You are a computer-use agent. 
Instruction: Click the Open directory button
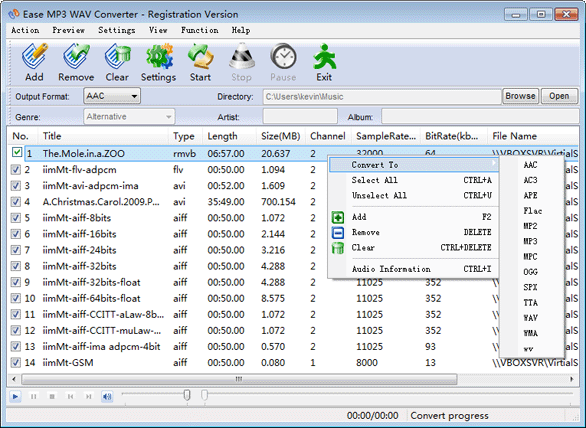559,96
